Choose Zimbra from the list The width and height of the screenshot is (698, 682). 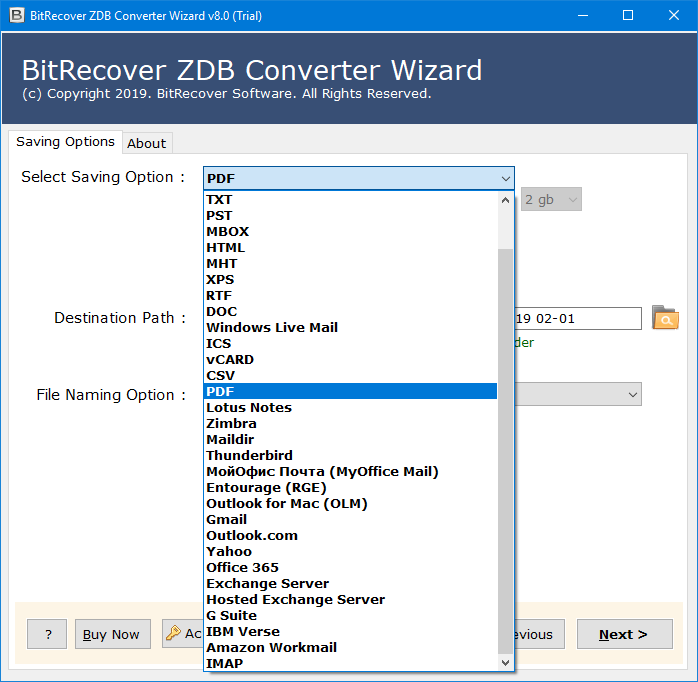click(350, 423)
